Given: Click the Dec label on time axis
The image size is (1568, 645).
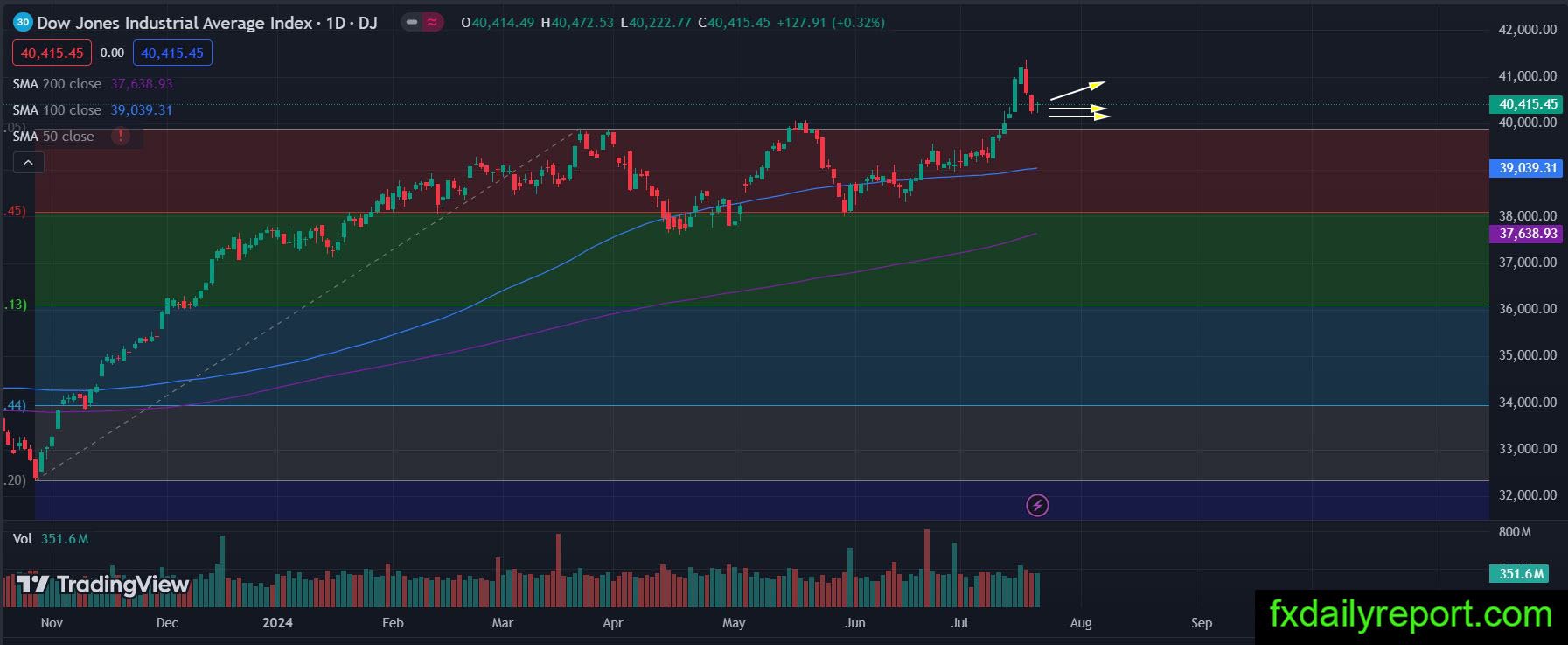Looking at the screenshot, I should (x=167, y=623).
